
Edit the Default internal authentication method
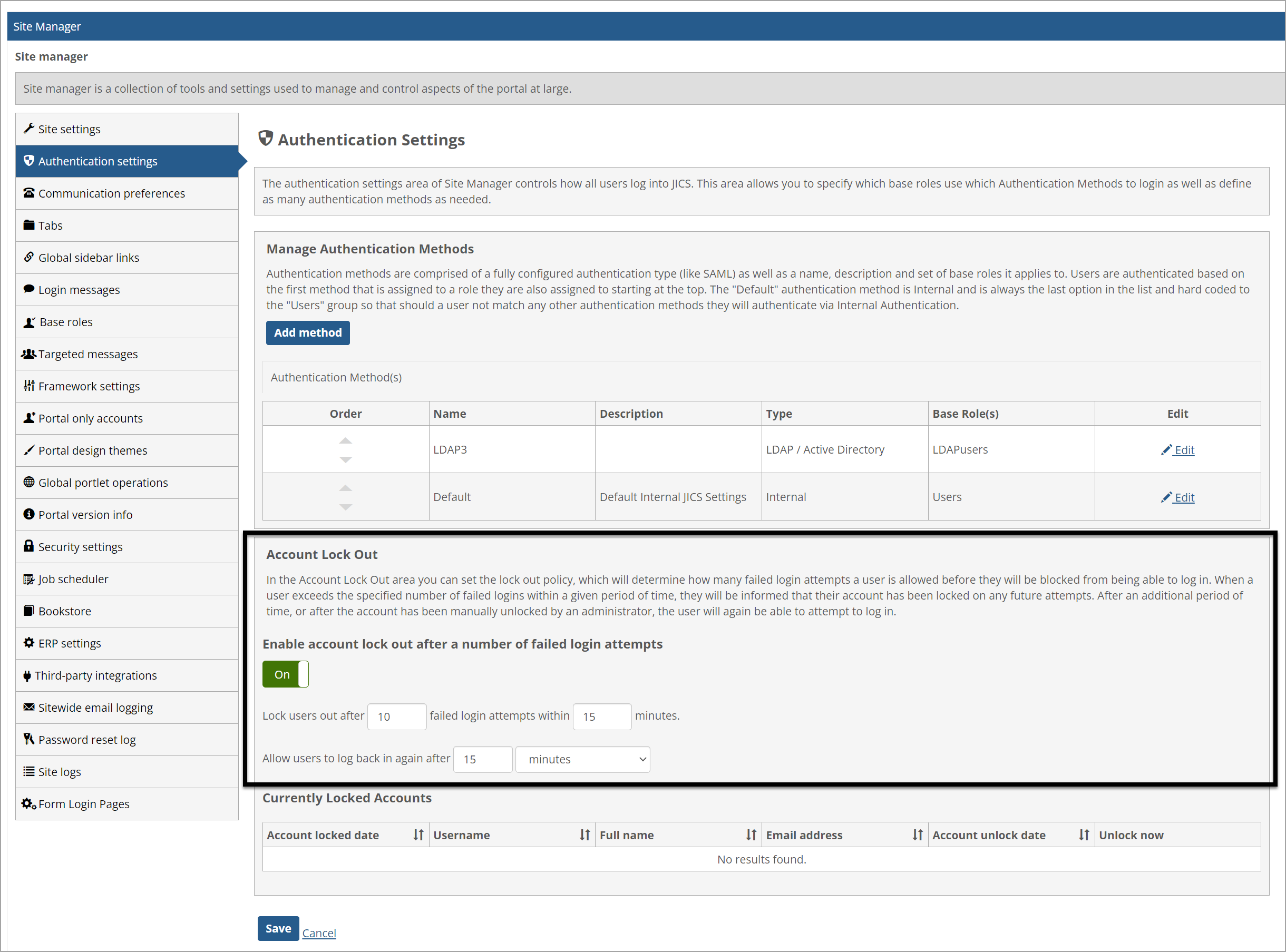[x=1184, y=497]
